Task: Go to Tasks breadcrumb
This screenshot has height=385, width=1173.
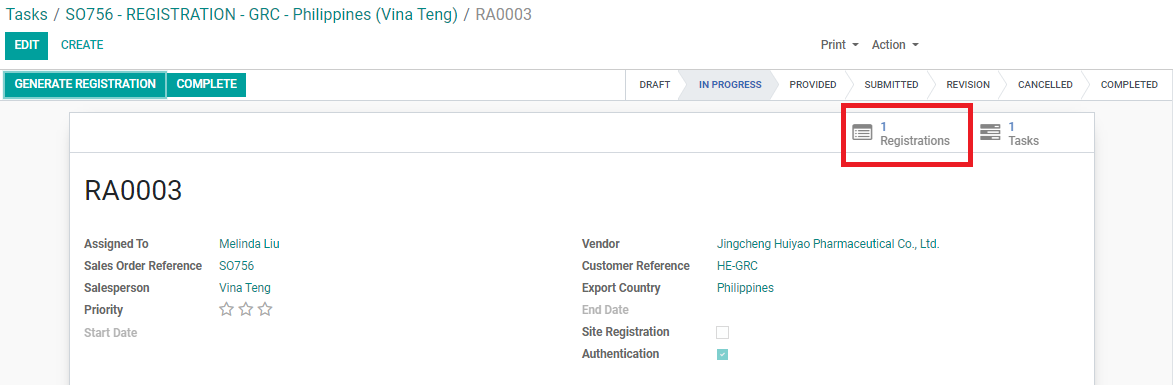Action: tap(27, 14)
